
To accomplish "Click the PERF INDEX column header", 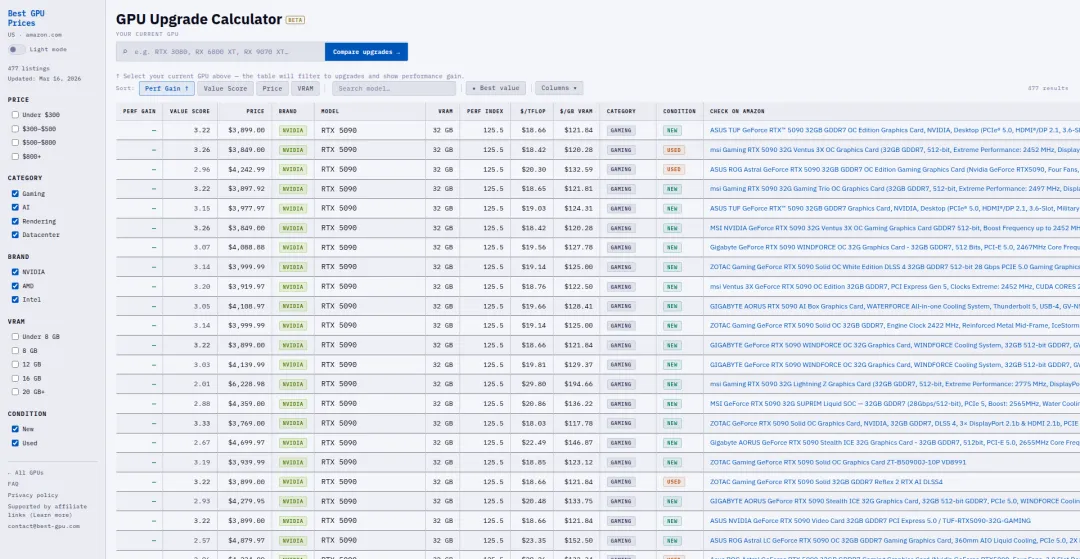I will [487, 111].
